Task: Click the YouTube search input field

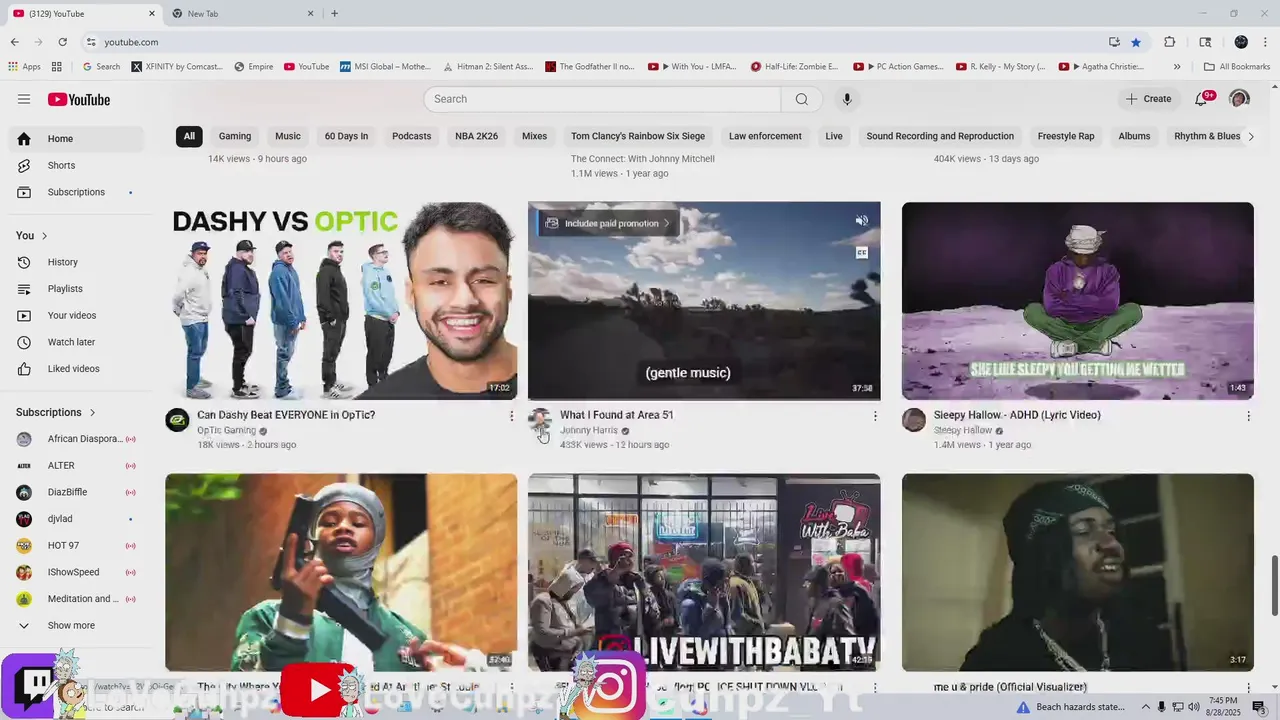Action: click(x=602, y=99)
